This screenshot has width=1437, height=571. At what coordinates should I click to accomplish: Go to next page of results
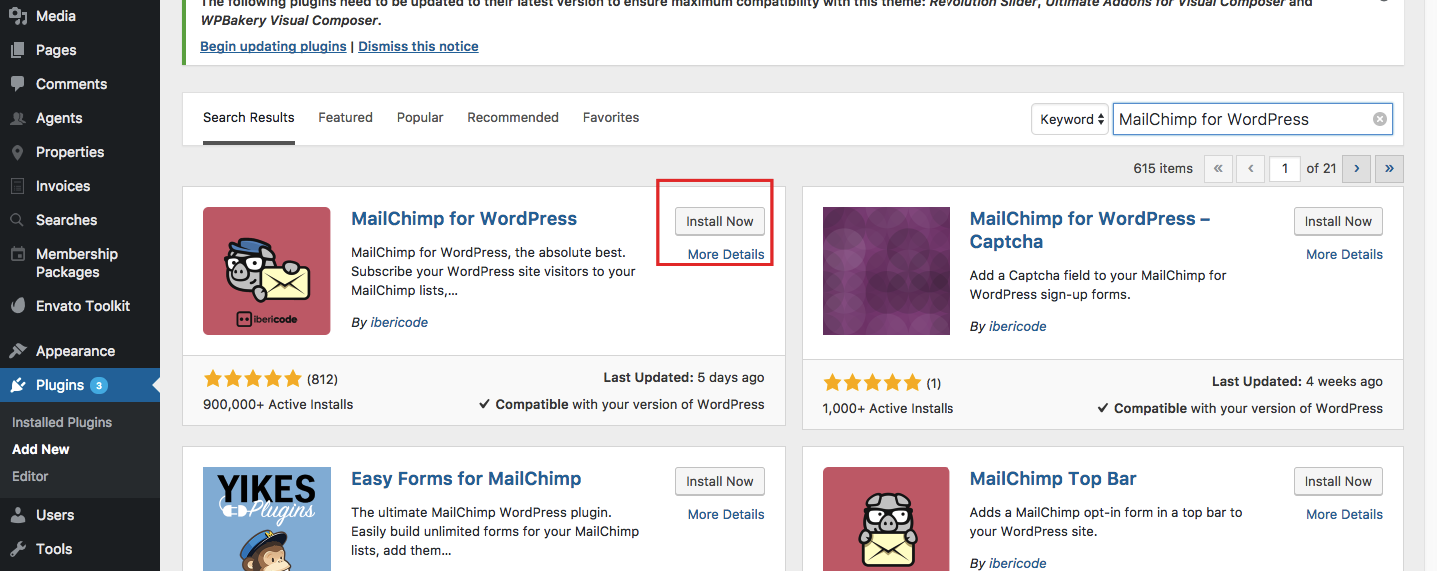(x=1356, y=169)
